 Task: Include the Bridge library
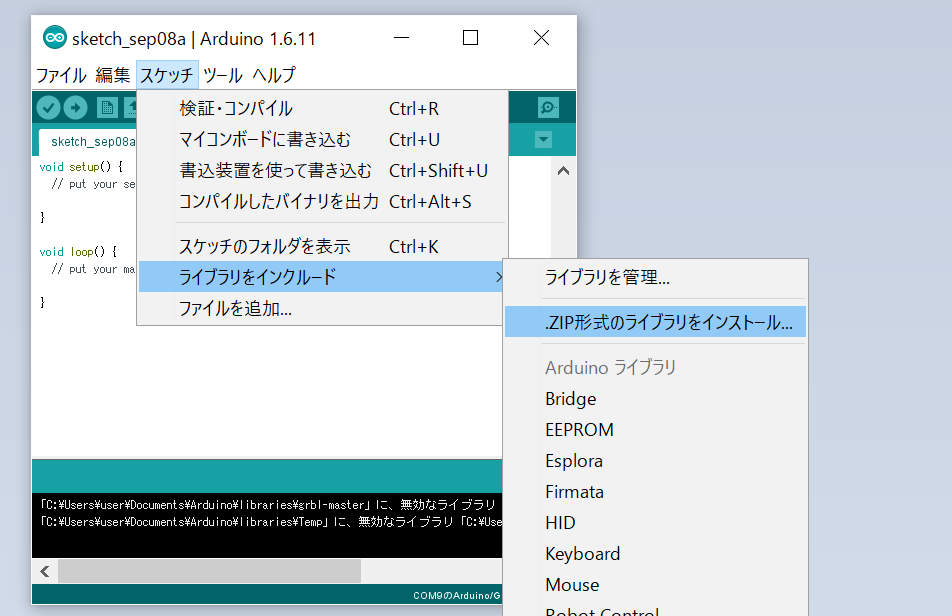coord(655,399)
